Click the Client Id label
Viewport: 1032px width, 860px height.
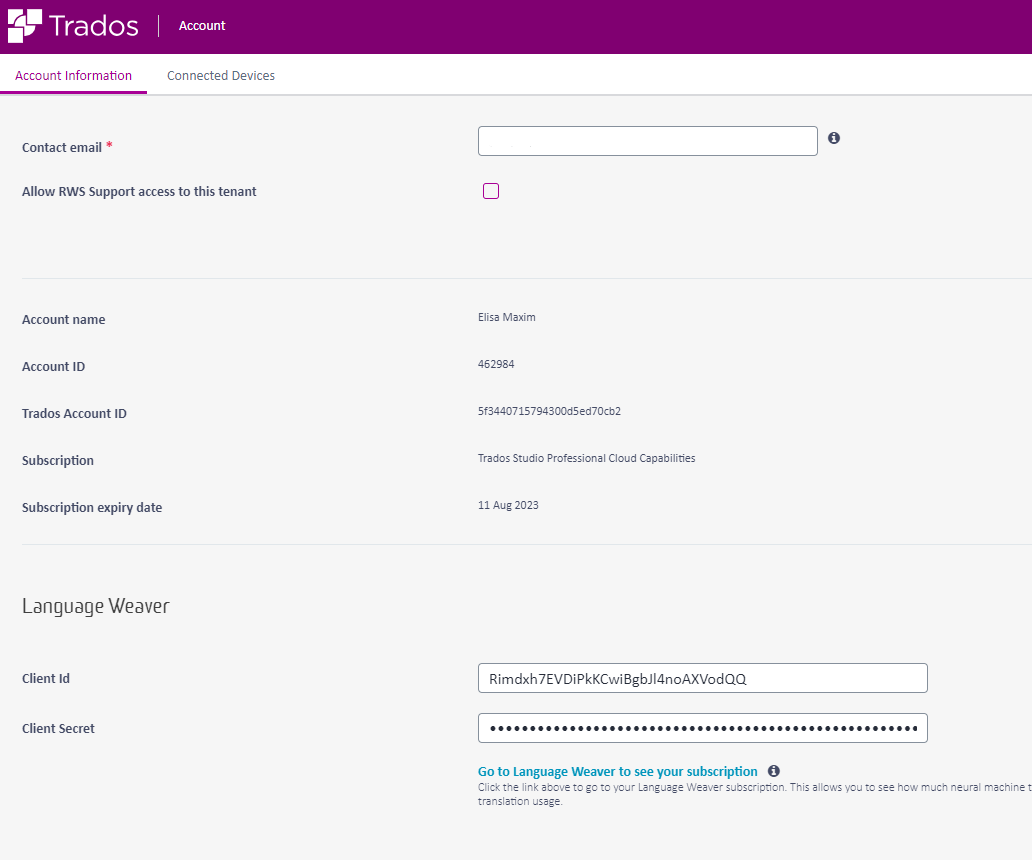pos(46,678)
